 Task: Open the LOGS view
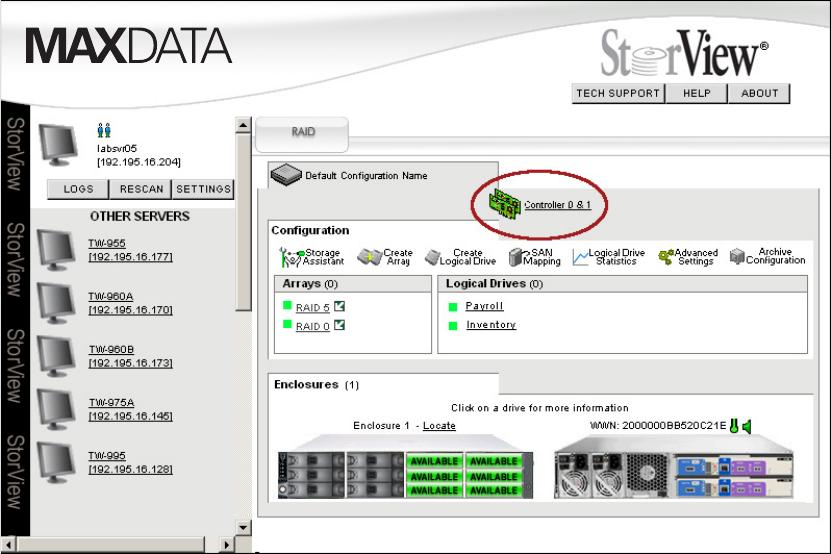click(x=78, y=189)
